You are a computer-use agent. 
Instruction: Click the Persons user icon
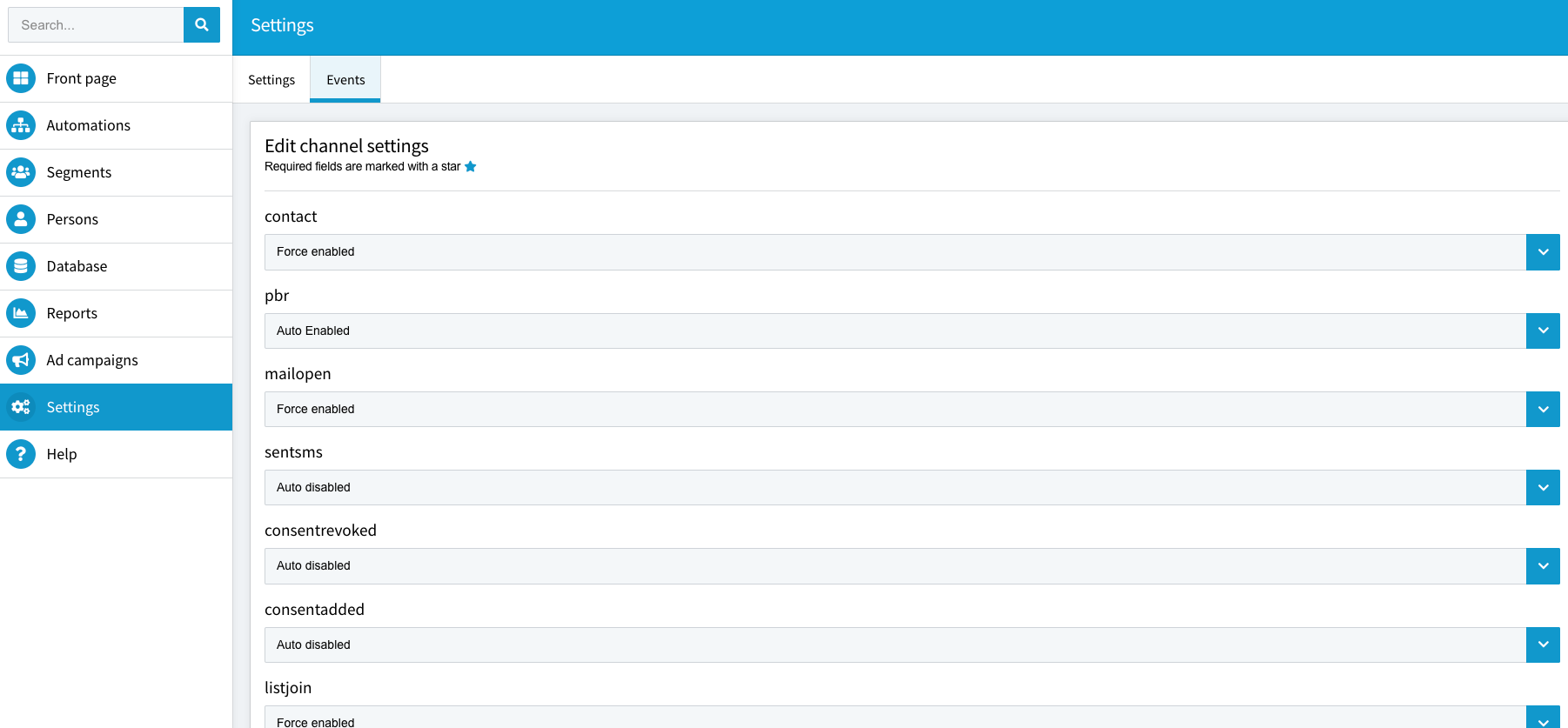point(21,219)
